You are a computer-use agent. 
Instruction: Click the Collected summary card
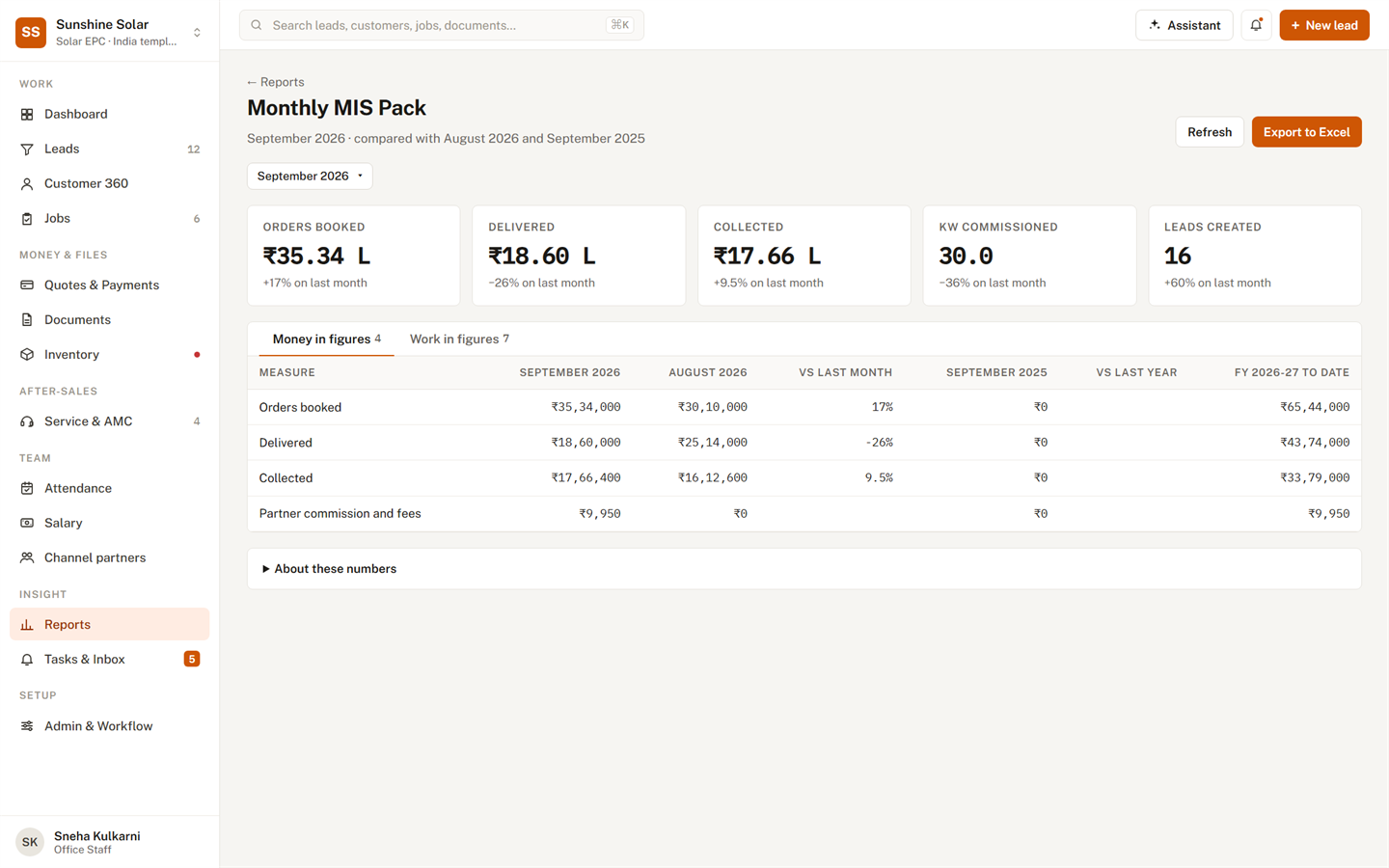pos(803,256)
